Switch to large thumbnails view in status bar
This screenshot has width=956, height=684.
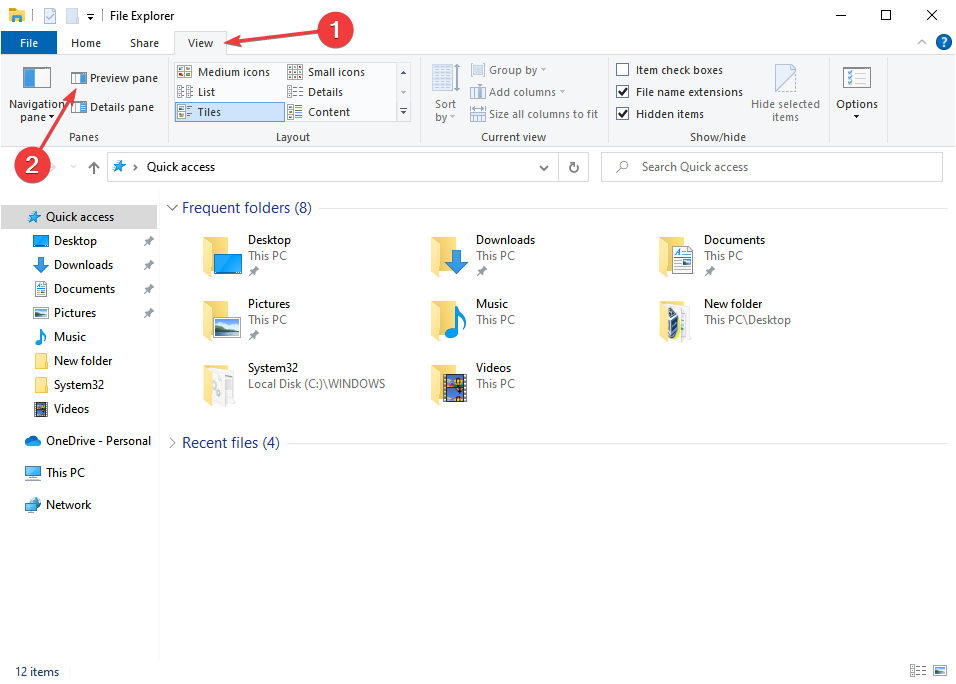939,671
